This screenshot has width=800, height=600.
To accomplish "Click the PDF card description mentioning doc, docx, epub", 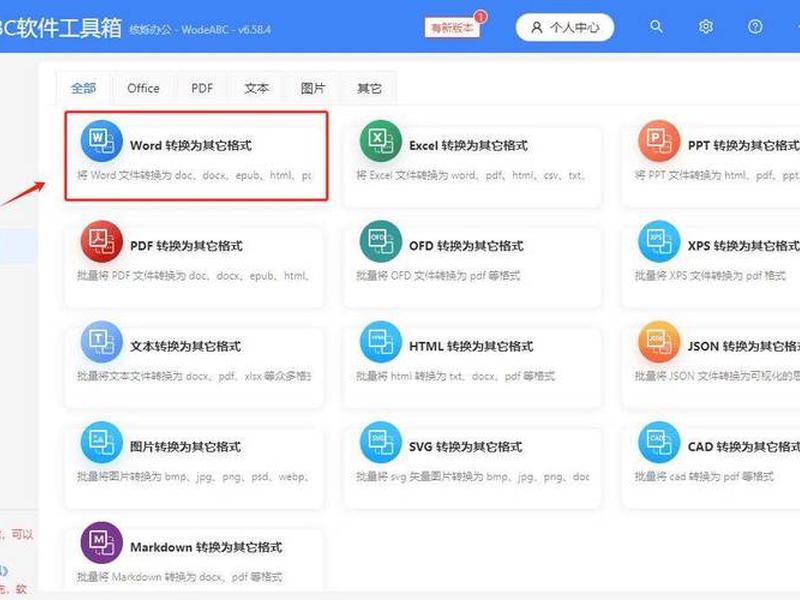I will click(193, 276).
